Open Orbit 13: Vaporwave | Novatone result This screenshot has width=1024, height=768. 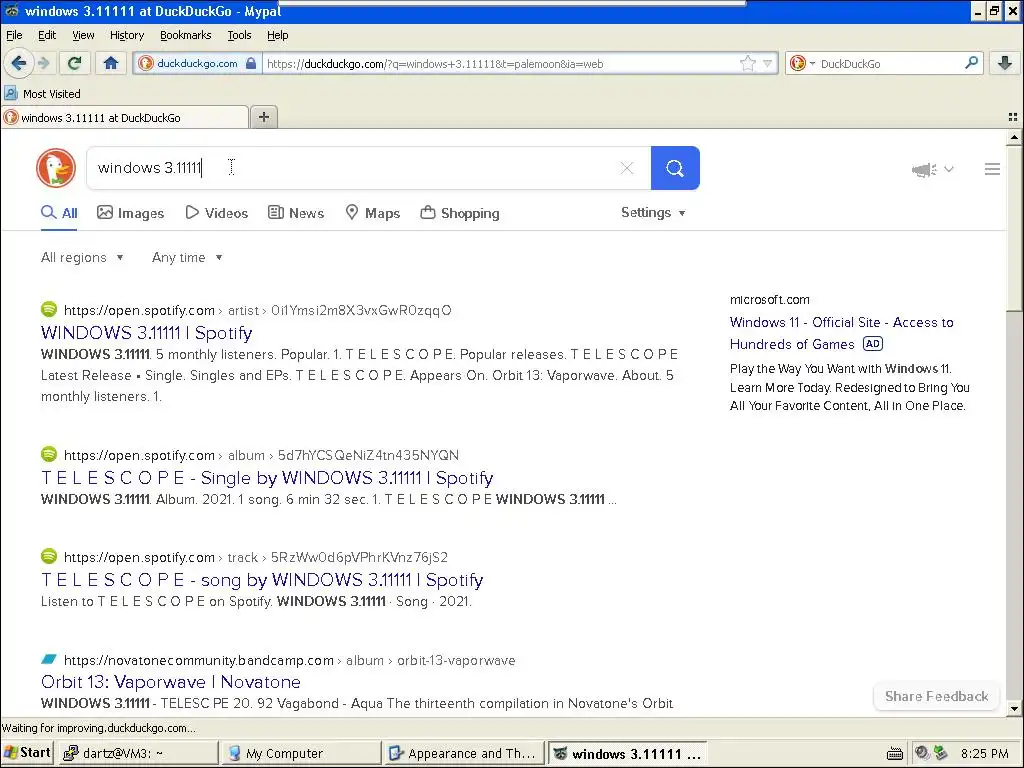(170, 682)
